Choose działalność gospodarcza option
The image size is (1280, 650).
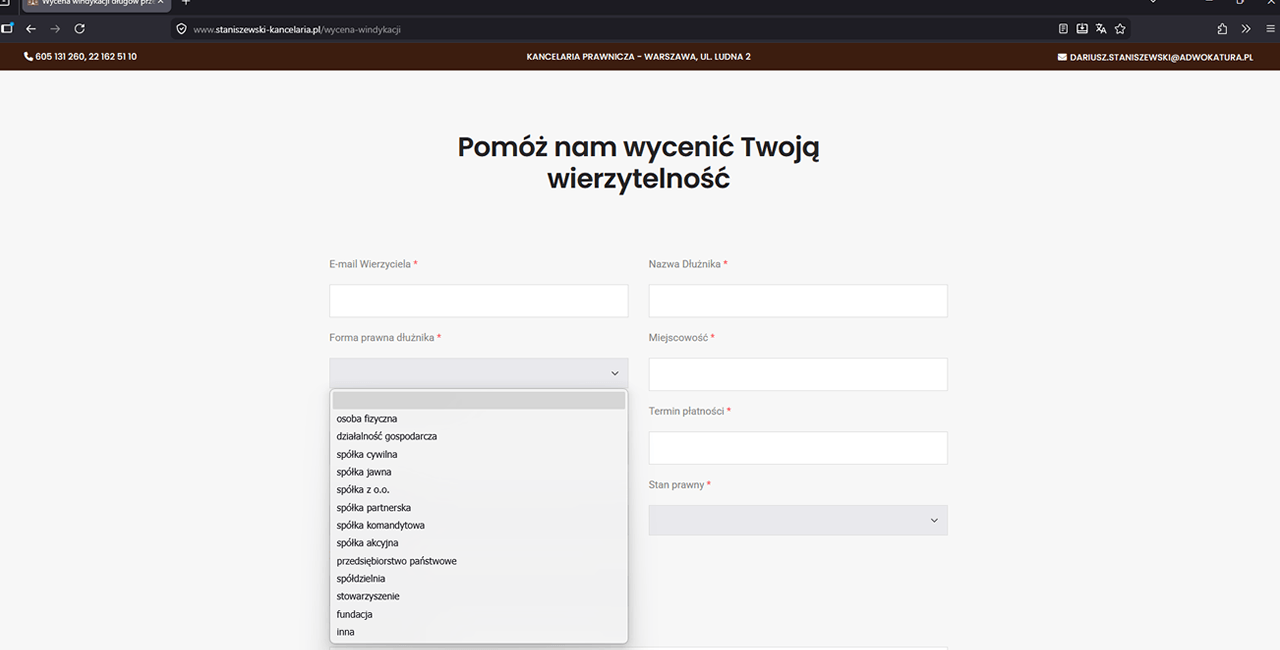click(x=479, y=436)
